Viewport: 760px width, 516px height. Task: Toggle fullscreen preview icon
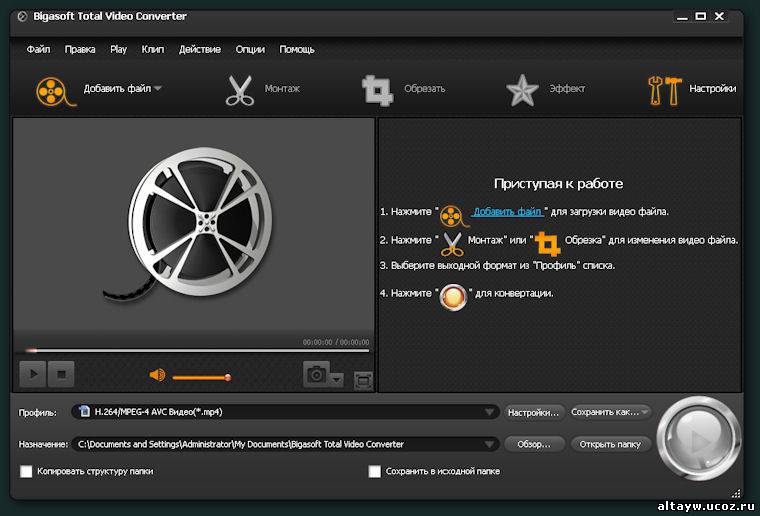(x=363, y=380)
